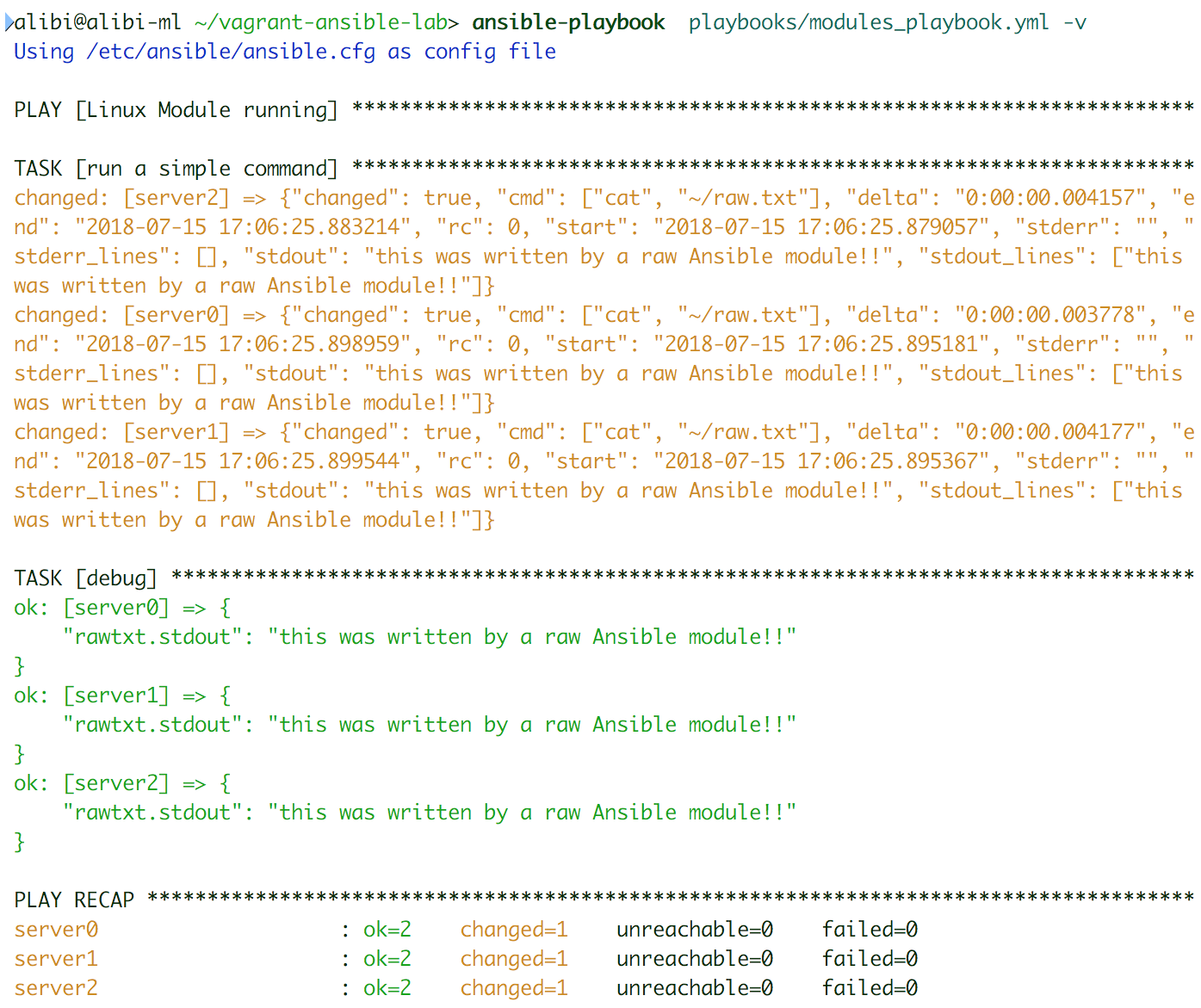Click rawtxt.stdout value under server2 debug
Viewport: 1201px width, 1008px height.
tap(532, 813)
